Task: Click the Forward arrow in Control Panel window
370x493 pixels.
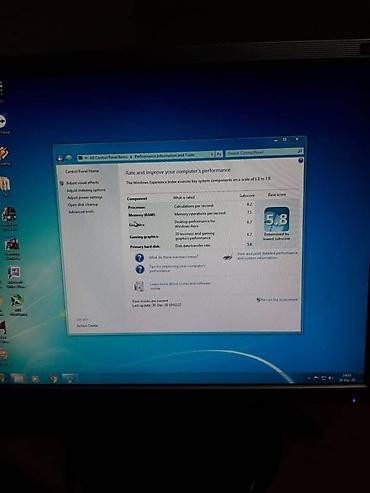Action: pos(69,157)
